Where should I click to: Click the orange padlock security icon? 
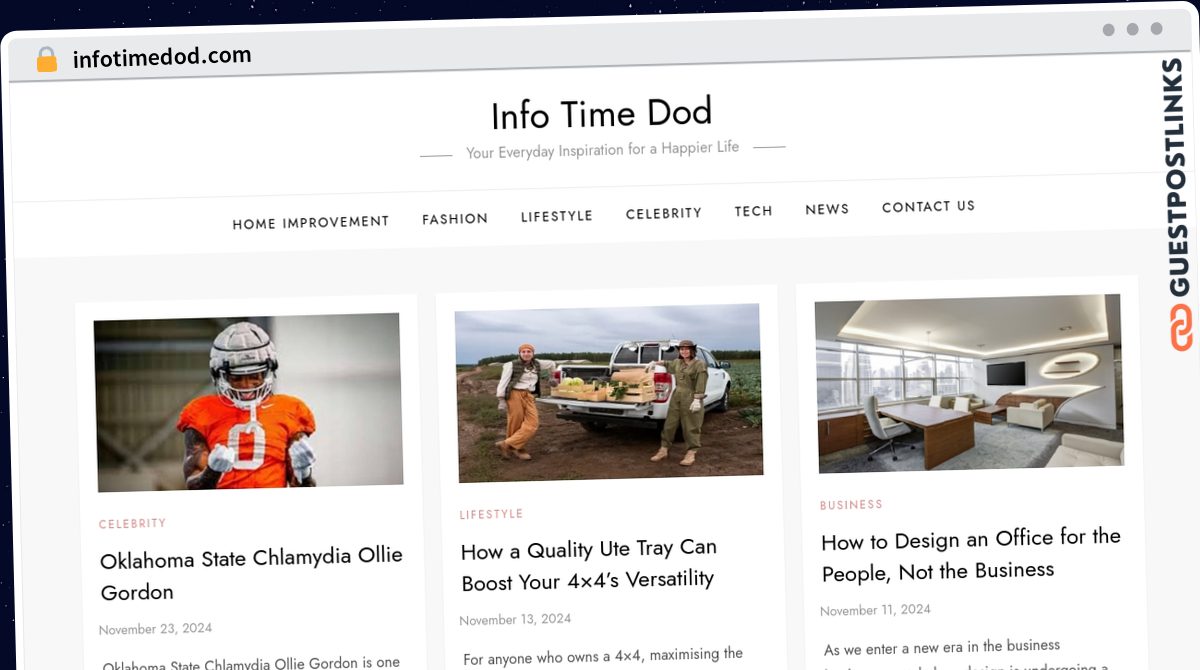pos(47,60)
